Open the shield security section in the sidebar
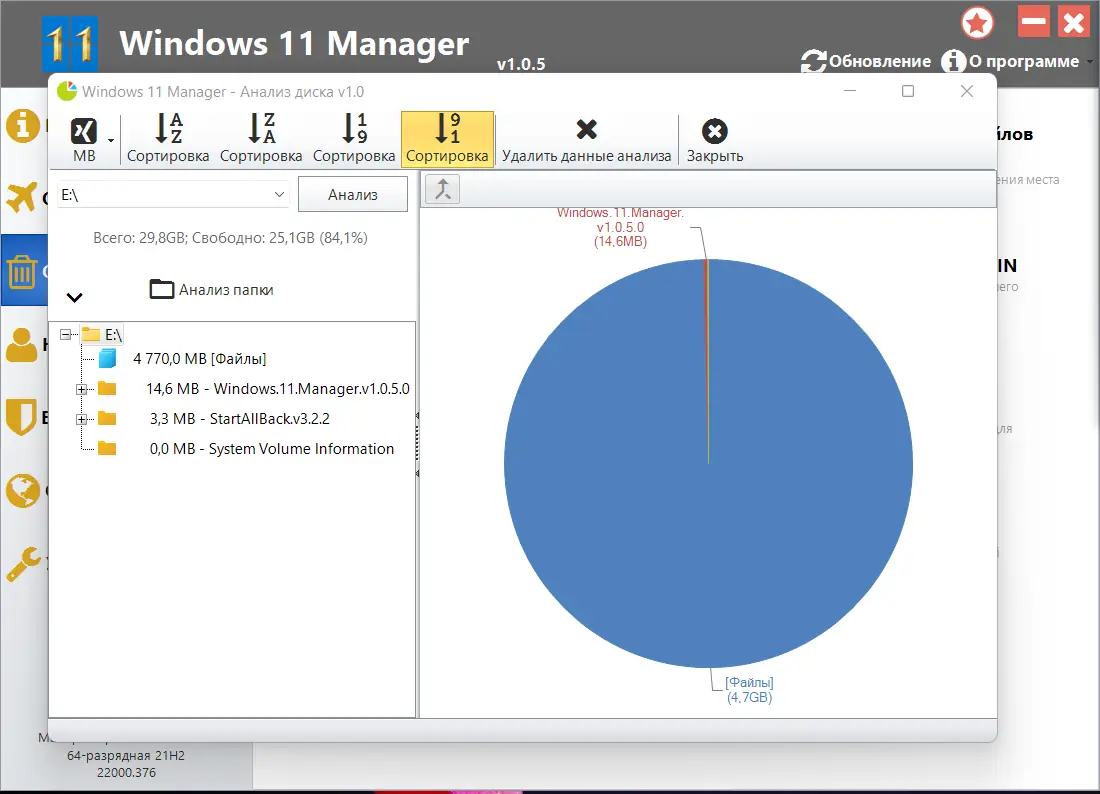This screenshot has width=1100, height=794. 20,417
